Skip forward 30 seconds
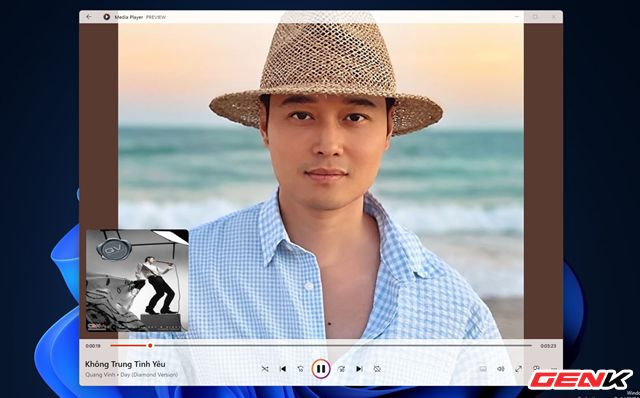 coord(341,369)
